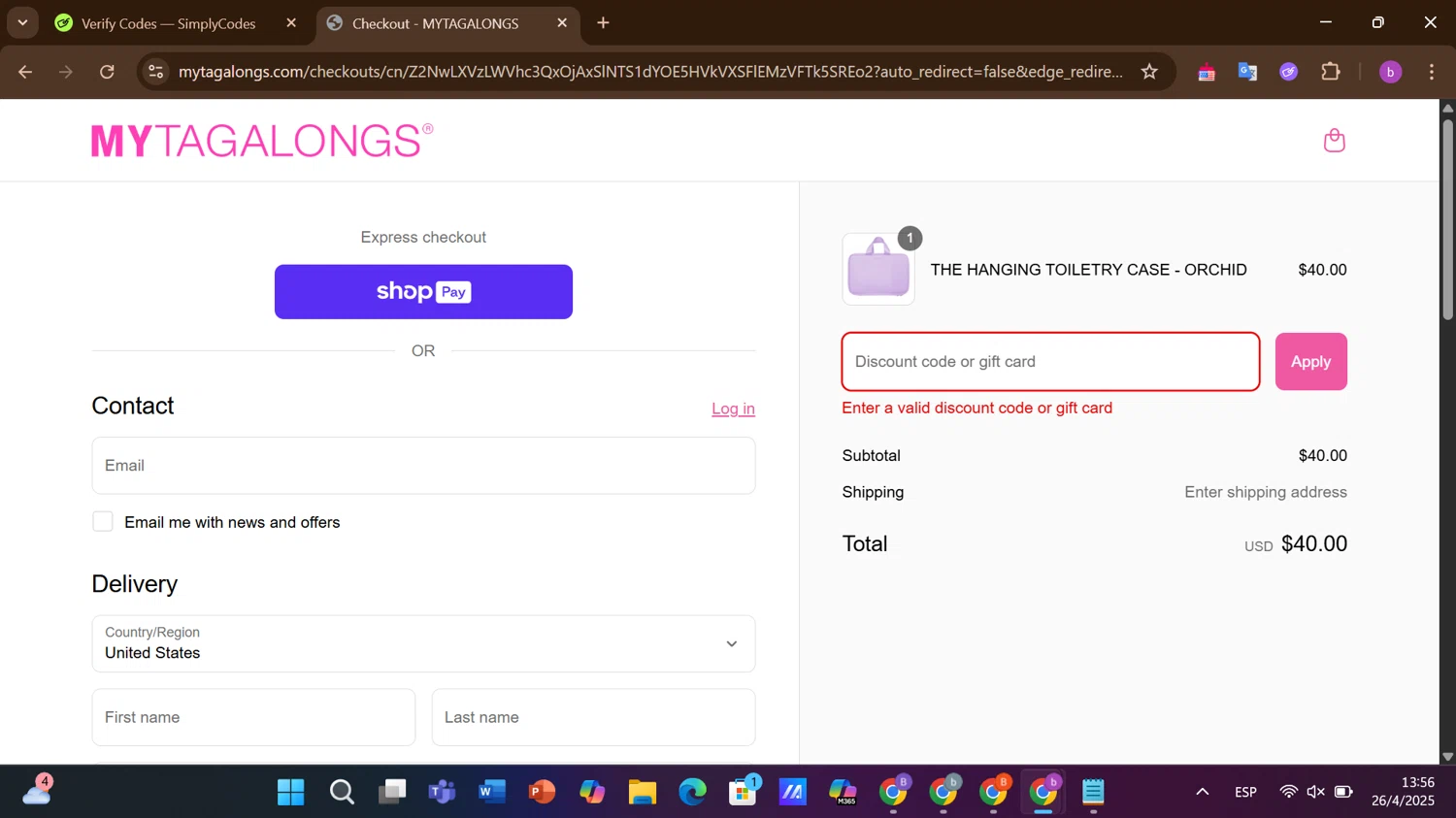Click the Enter shipping address text
The width and height of the screenshot is (1456, 818).
(x=1266, y=493)
